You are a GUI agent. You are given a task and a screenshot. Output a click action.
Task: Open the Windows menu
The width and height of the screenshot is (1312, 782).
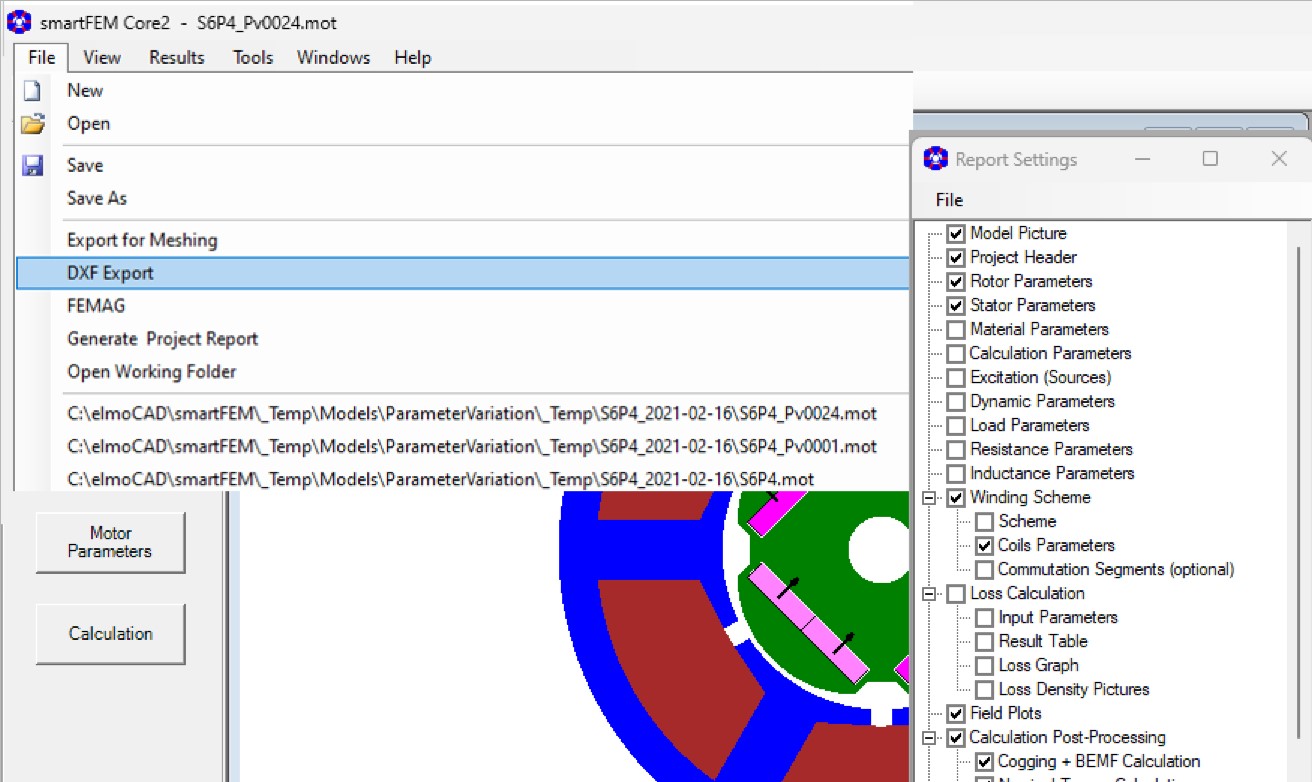pyautogui.click(x=333, y=57)
